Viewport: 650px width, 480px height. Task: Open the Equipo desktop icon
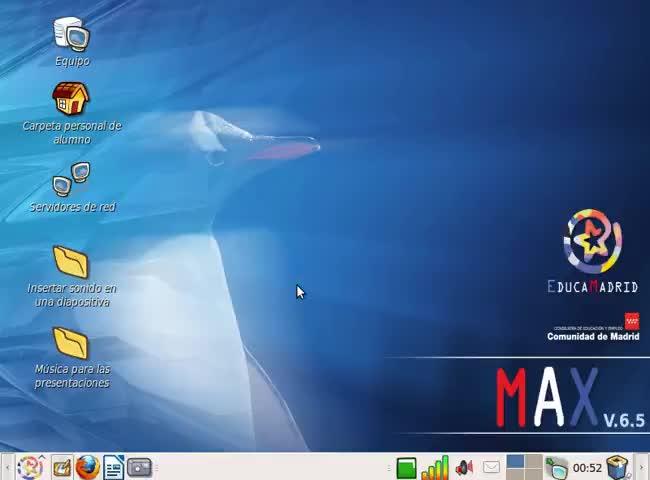[71, 35]
